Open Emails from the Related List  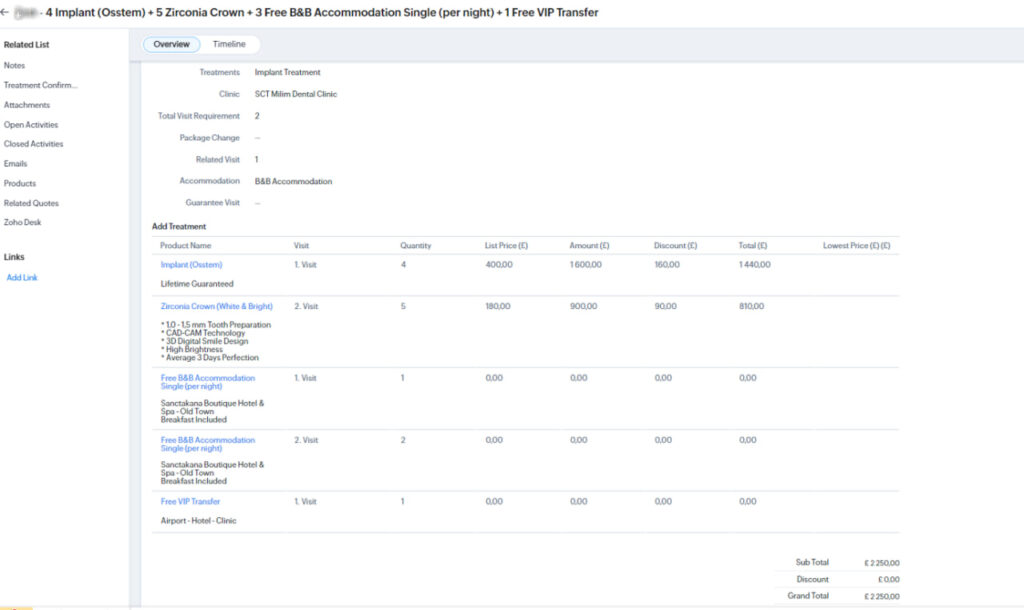click(15, 163)
